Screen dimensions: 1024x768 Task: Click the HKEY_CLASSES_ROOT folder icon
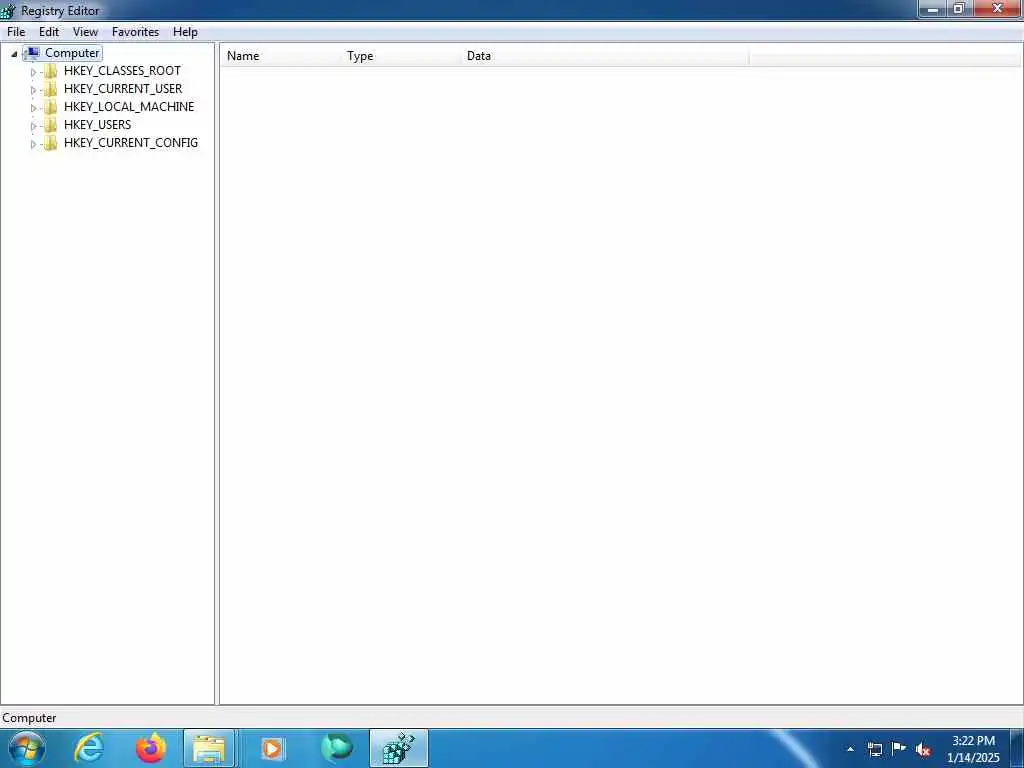(50, 71)
